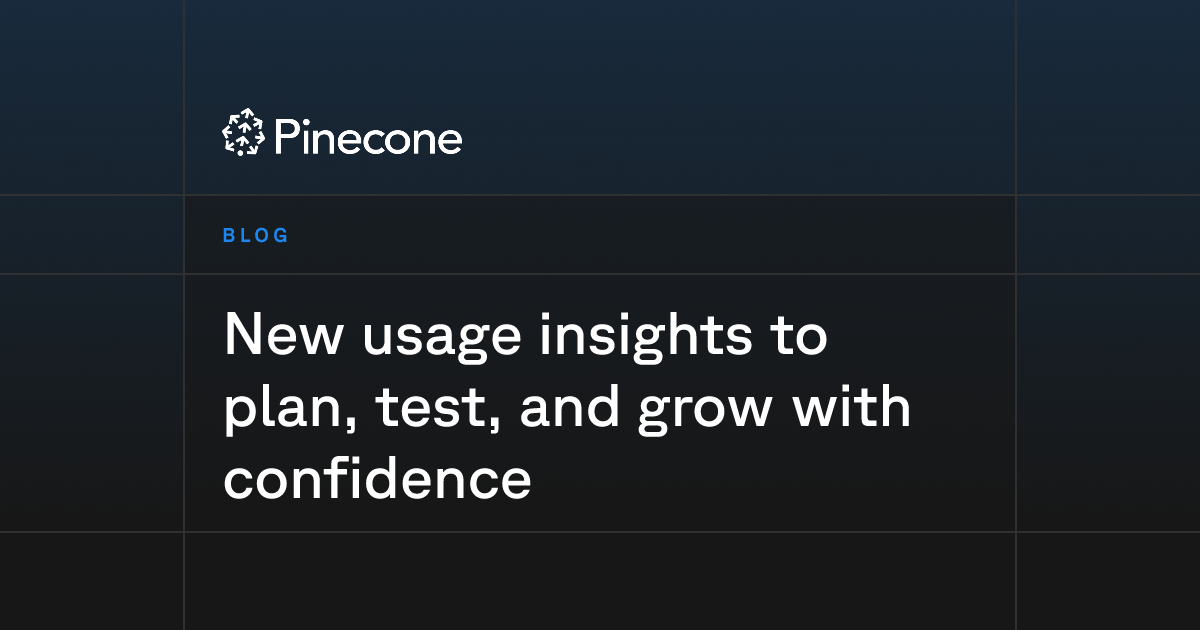The width and height of the screenshot is (1200, 630).
Task: Click the word "and" in headline
Action: tap(568, 407)
